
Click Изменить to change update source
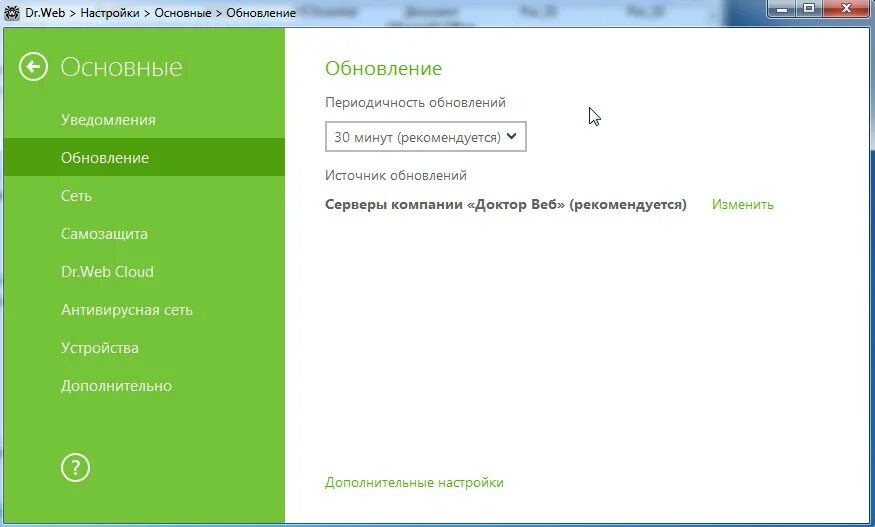click(x=743, y=204)
